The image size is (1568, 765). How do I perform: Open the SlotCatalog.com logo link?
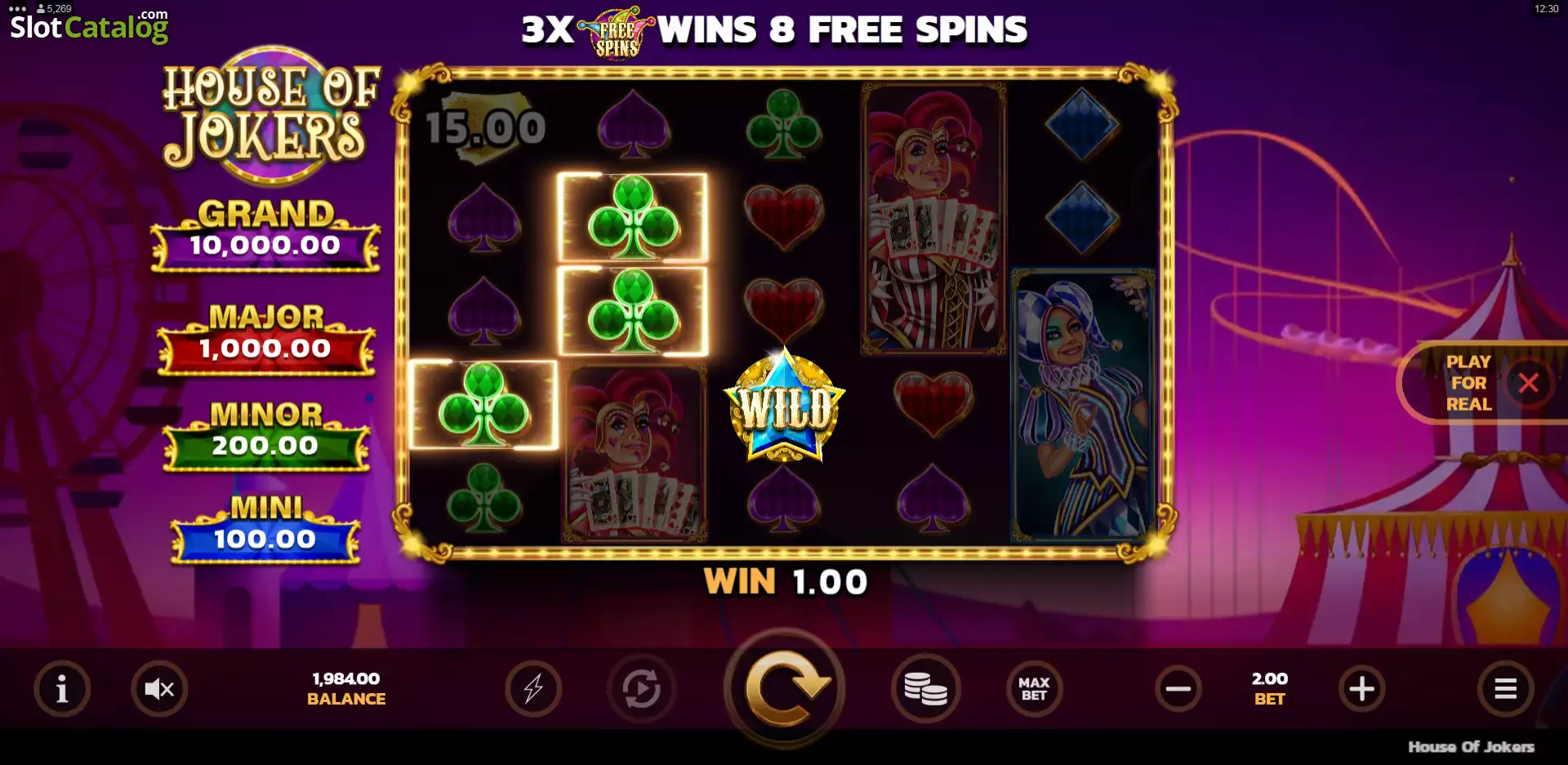coord(89,26)
